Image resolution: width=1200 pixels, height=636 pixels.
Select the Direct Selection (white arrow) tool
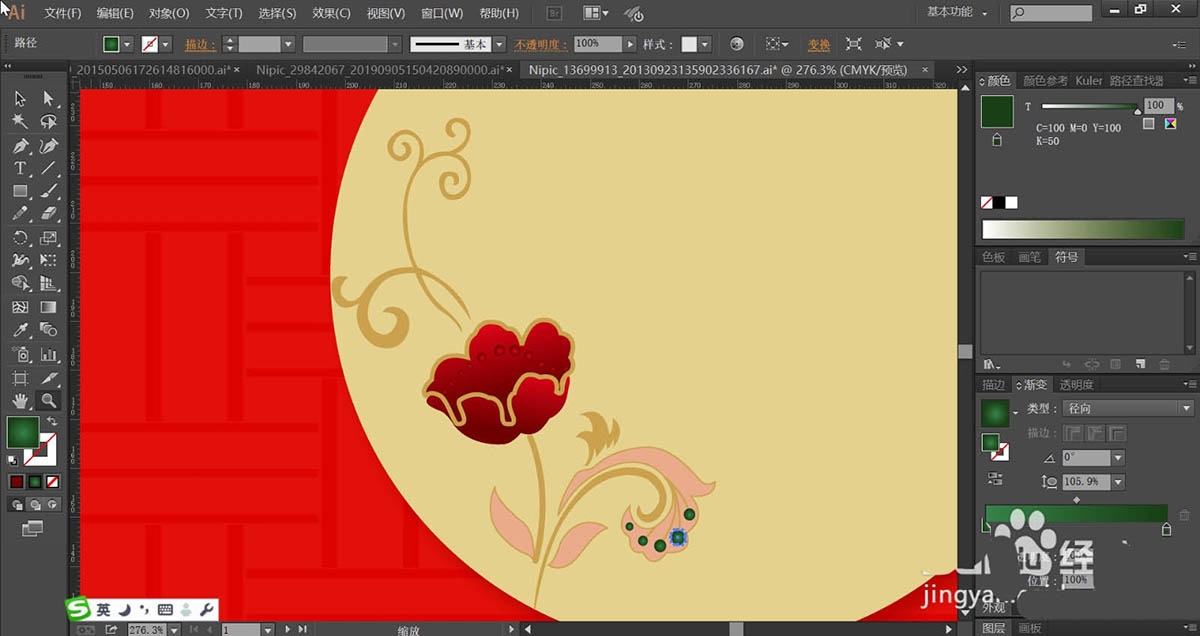pos(48,98)
